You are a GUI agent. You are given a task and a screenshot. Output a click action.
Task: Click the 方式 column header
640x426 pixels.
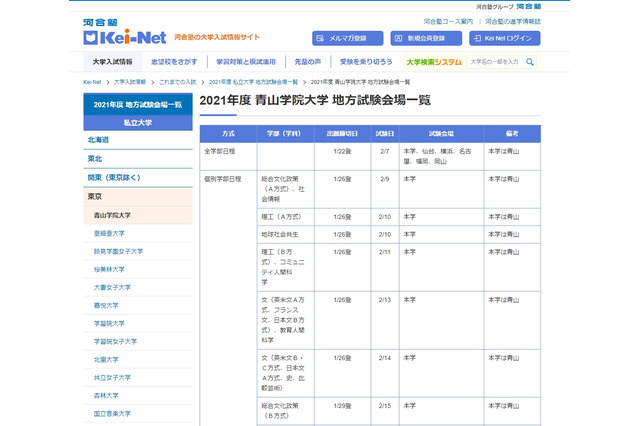228,133
